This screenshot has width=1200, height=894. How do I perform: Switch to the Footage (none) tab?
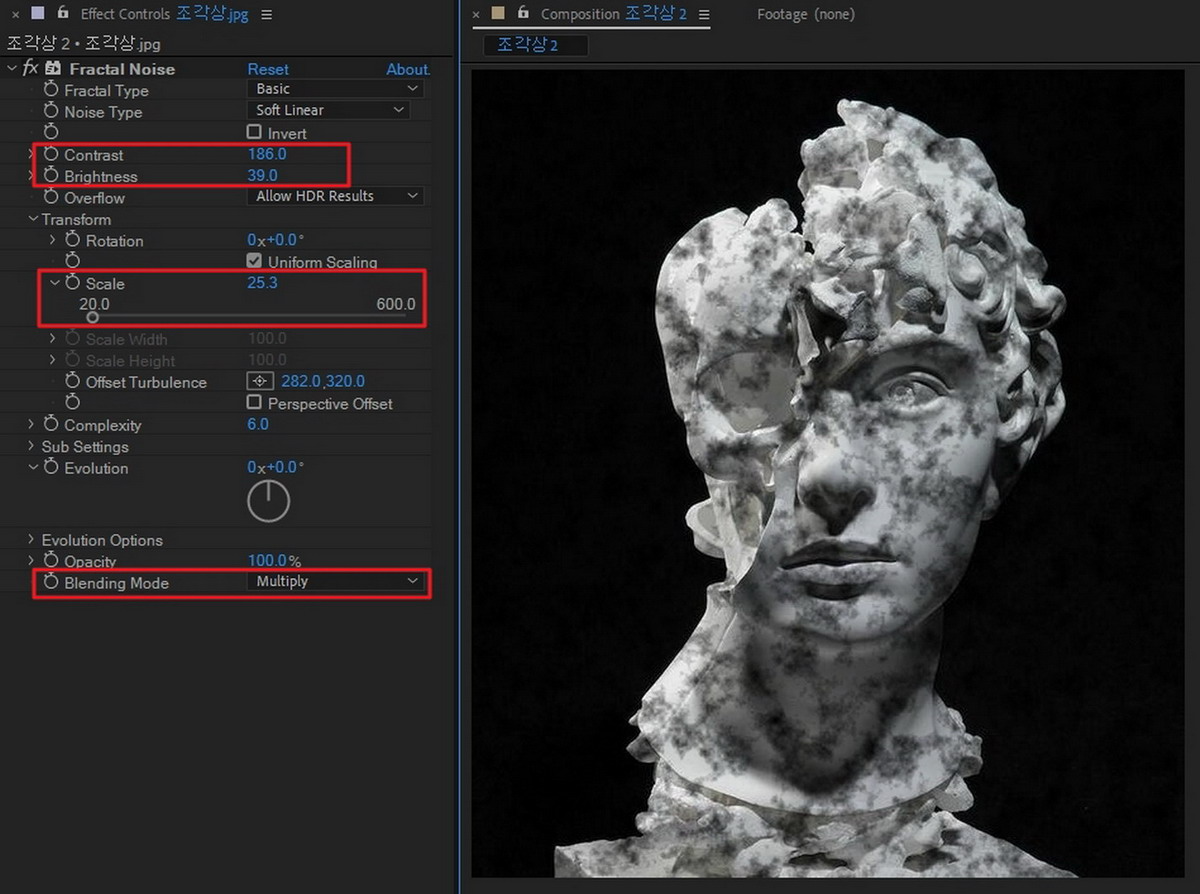(x=806, y=14)
